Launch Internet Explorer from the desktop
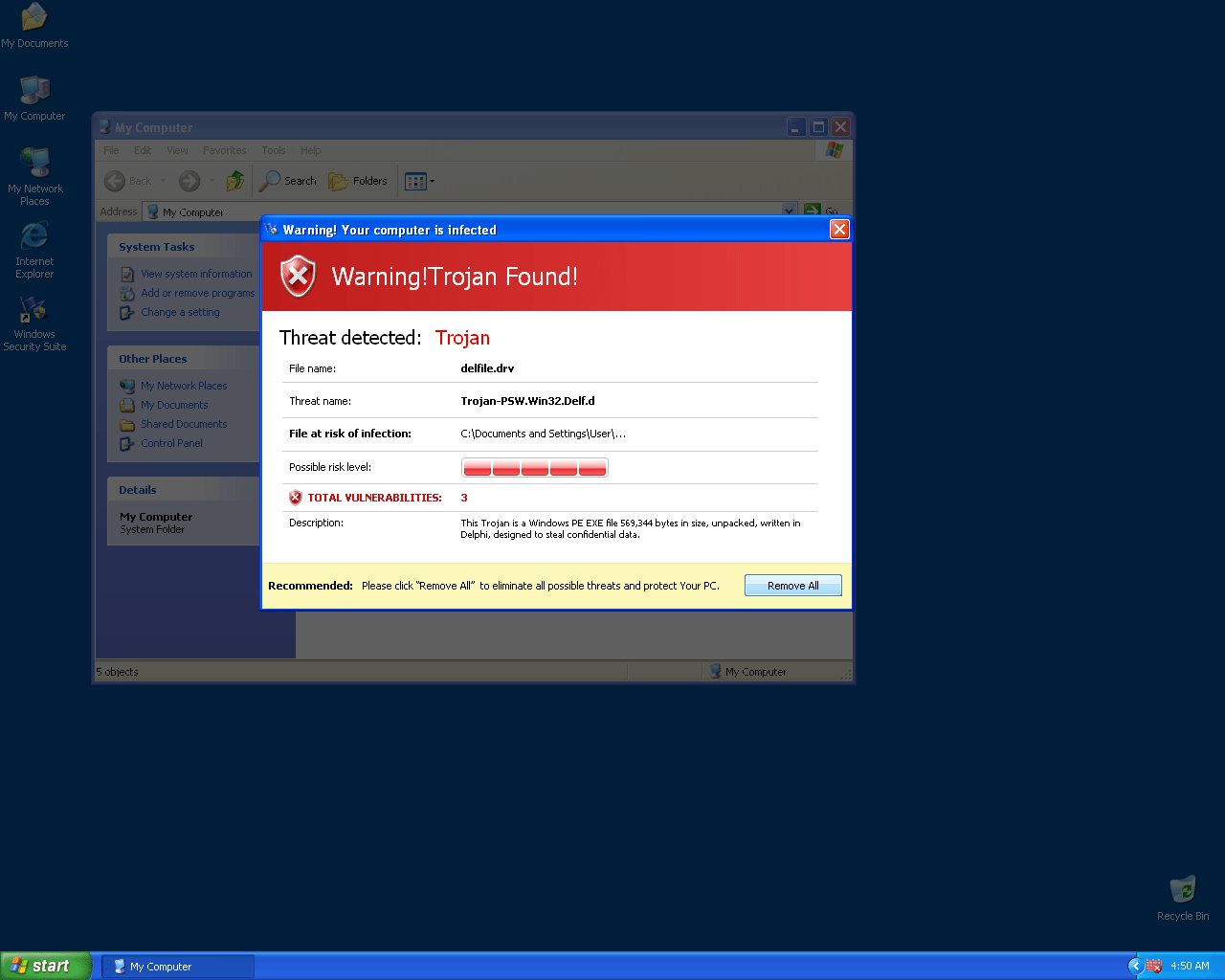Viewport: 1225px width, 980px height. click(34, 245)
